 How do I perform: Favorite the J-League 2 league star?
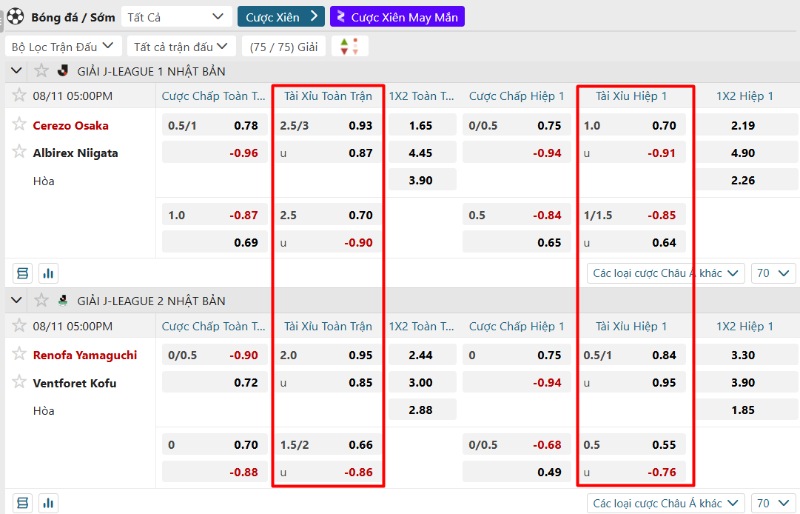point(41,300)
